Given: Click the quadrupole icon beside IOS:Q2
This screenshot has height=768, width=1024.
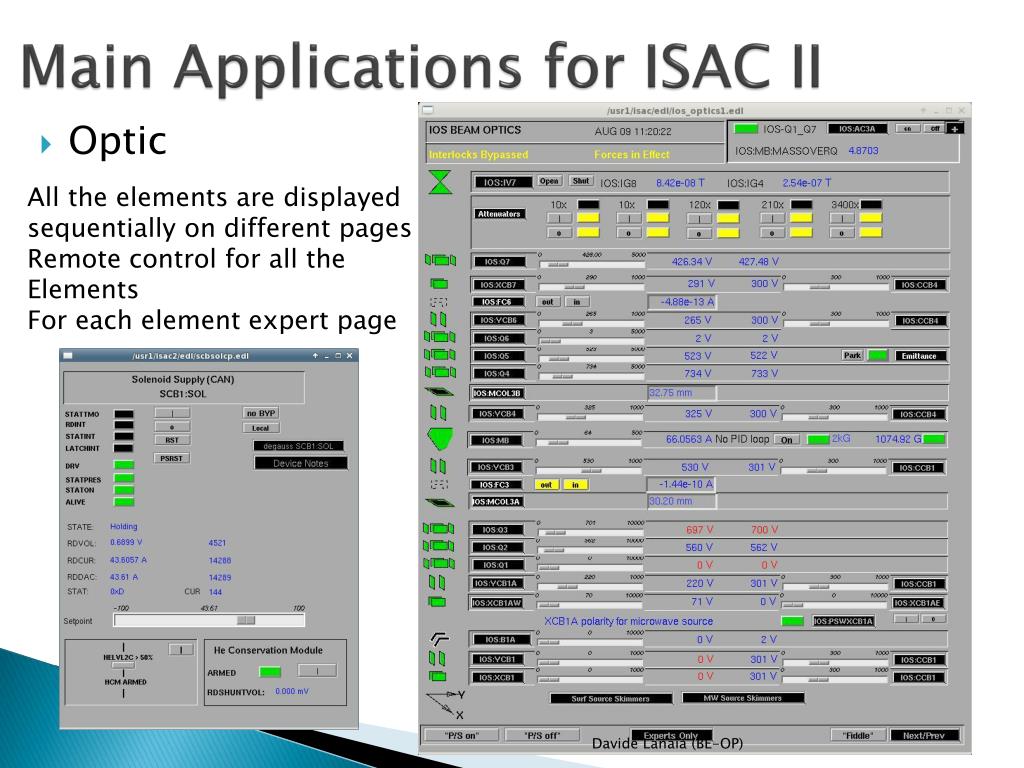Looking at the screenshot, I should [x=439, y=546].
